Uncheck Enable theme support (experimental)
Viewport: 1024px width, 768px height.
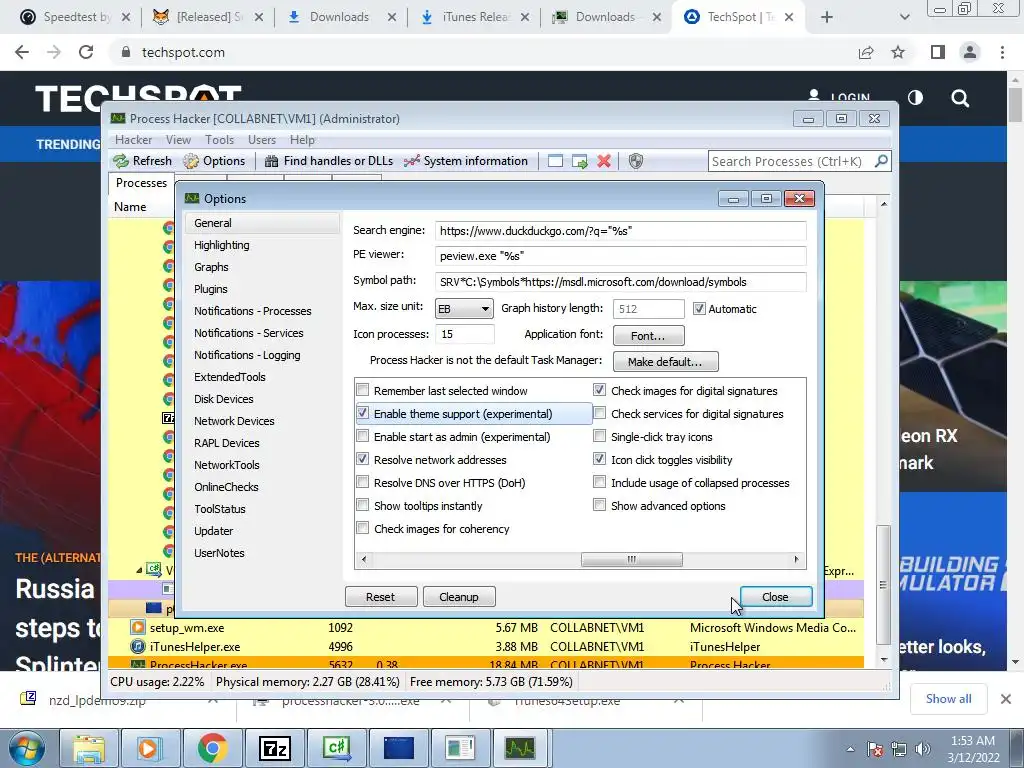362,413
